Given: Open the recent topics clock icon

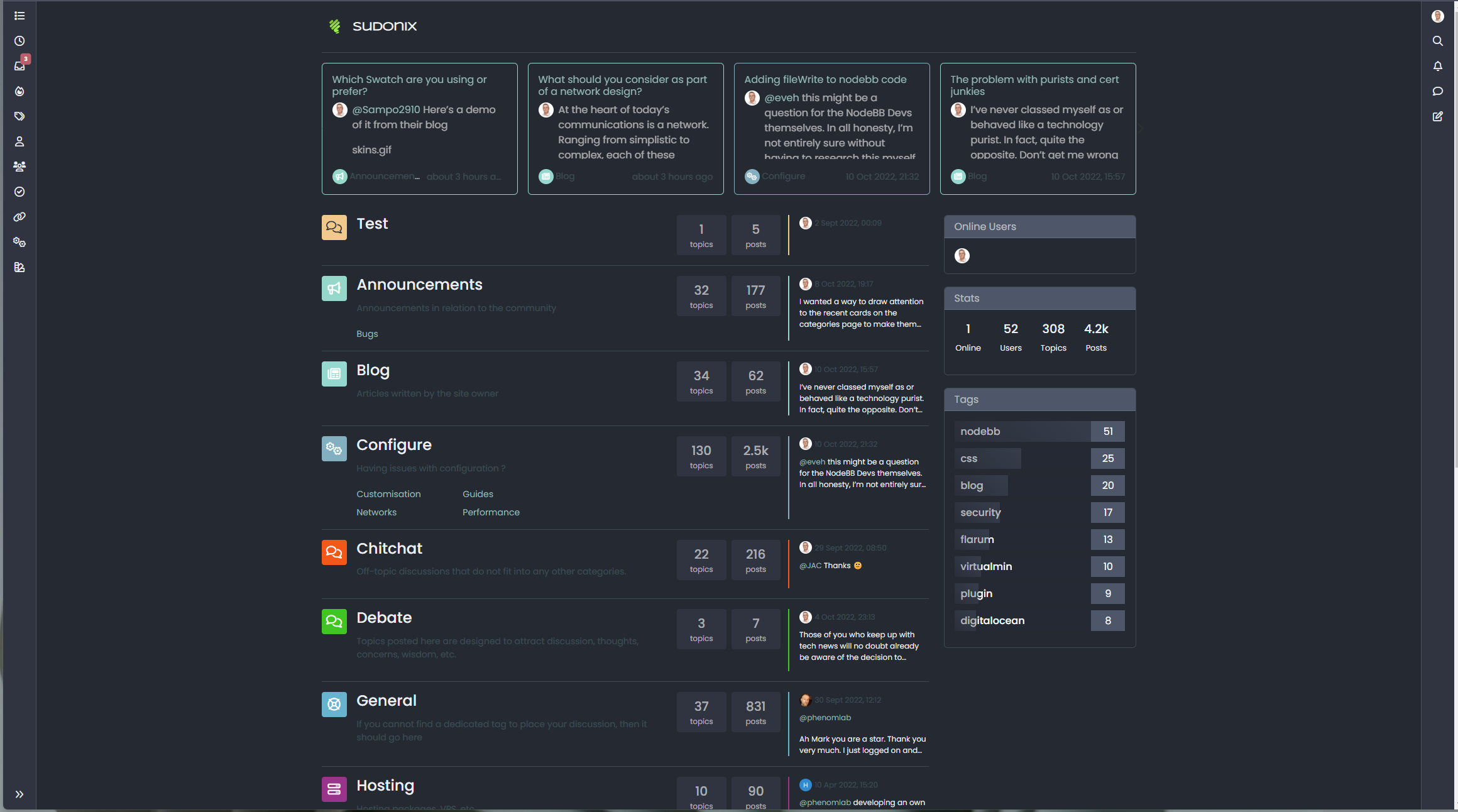Looking at the screenshot, I should pyautogui.click(x=19, y=41).
